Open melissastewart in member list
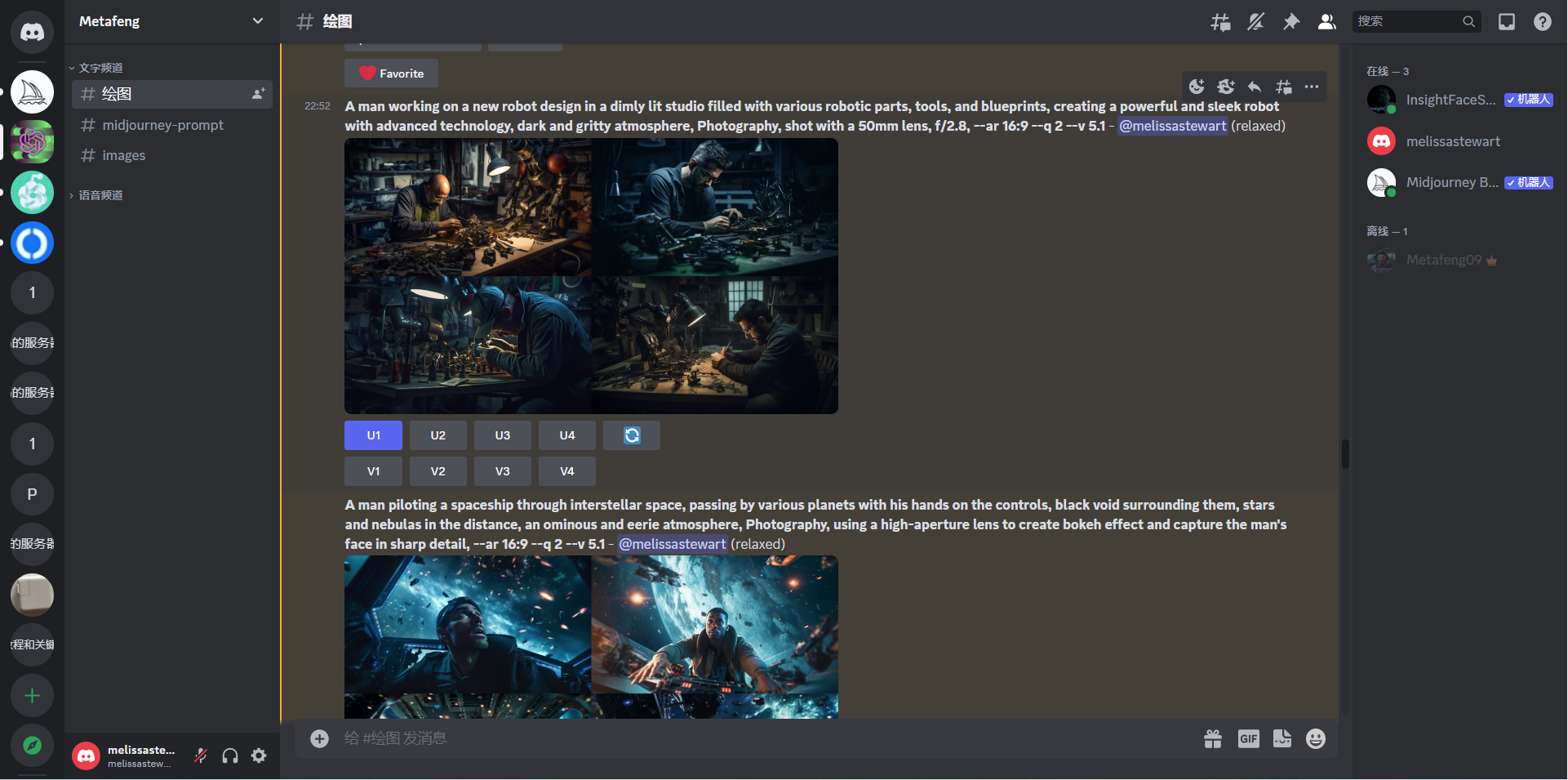 [x=1459, y=141]
